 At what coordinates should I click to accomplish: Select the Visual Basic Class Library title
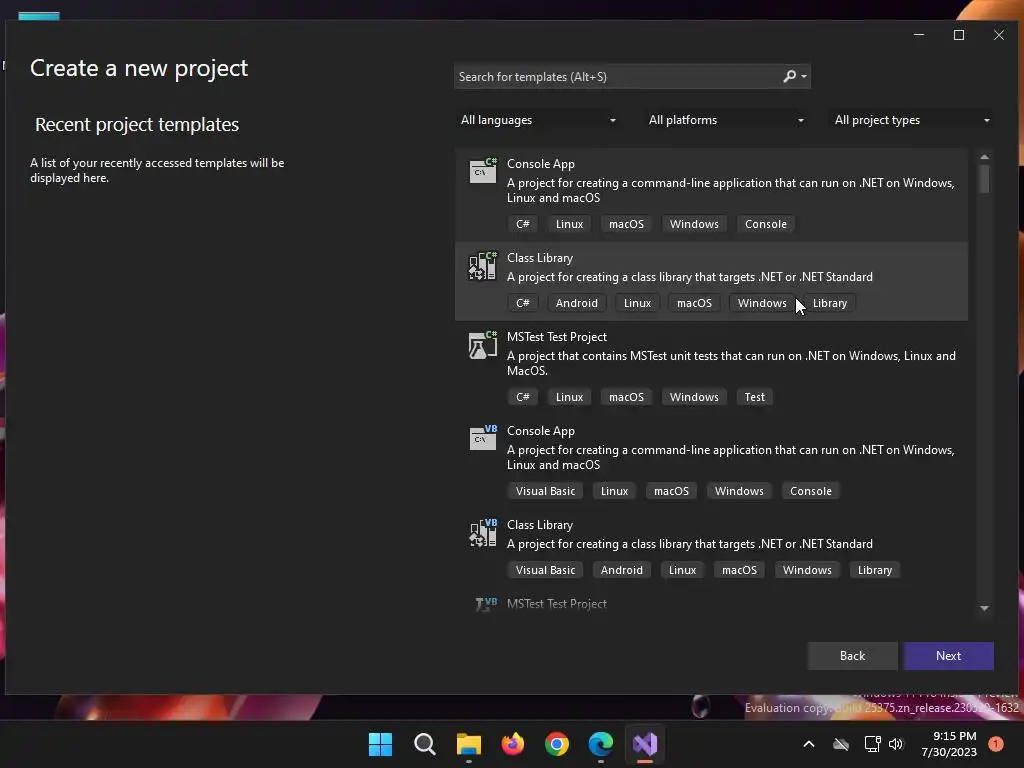coord(540,525)
